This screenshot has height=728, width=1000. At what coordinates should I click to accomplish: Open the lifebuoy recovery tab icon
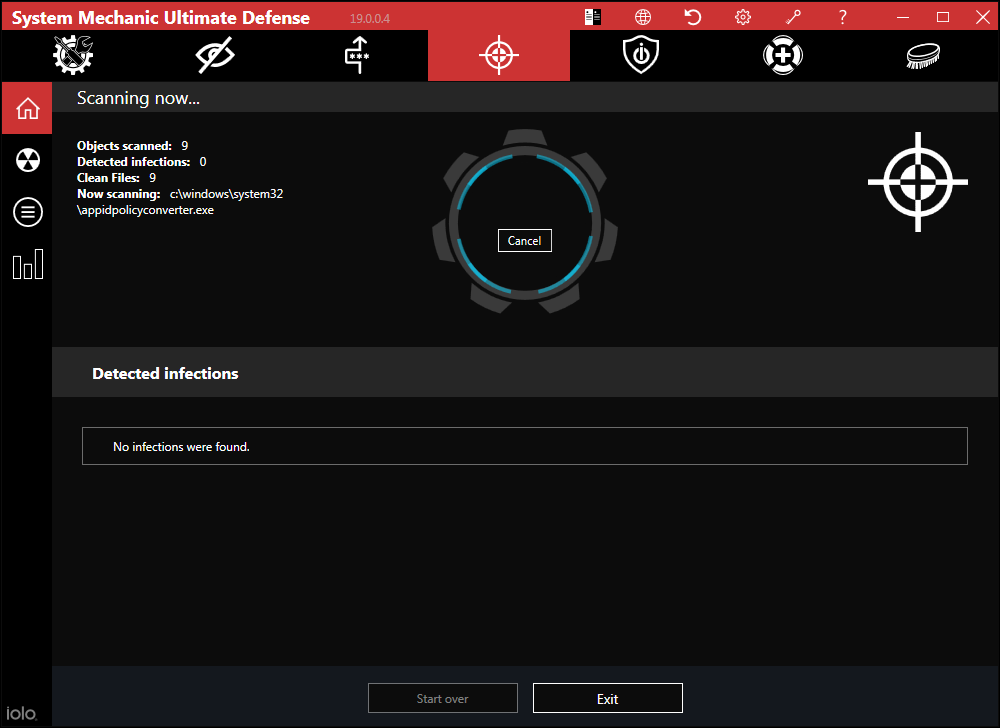click(x=783, y=55)
